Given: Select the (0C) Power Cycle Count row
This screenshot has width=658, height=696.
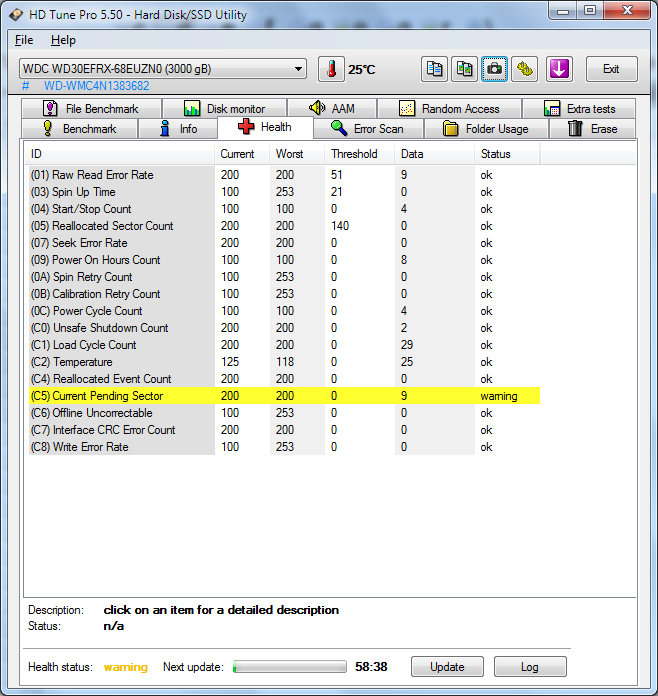Looking at the screenshot, I should tap(285, 311).
